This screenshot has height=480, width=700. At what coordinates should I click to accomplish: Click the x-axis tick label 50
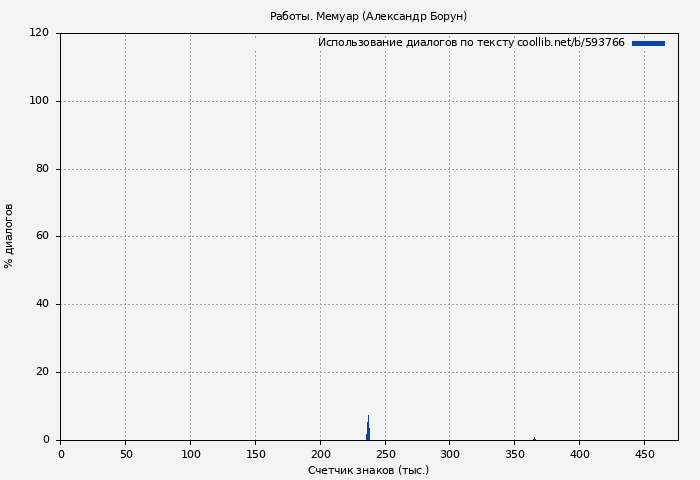pyautogui.click(x=125, y=454)
